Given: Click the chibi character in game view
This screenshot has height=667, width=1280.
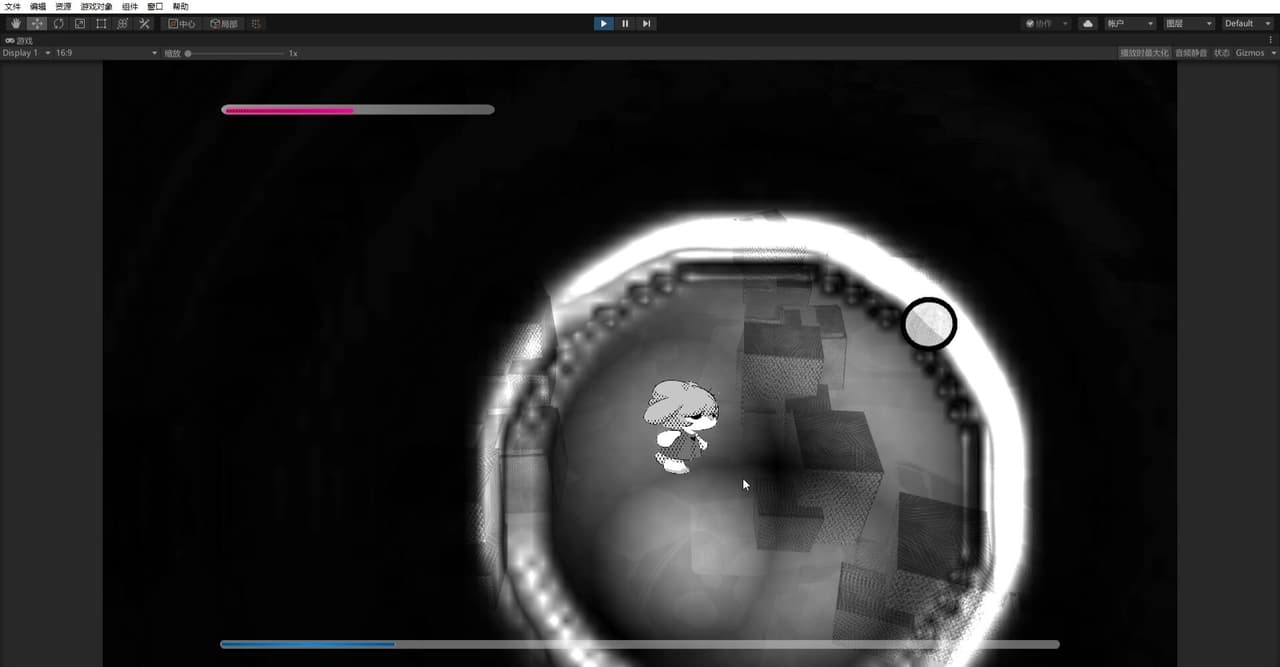Looking at the screenshot, I should pyautogui.click(x=682, y=426).
